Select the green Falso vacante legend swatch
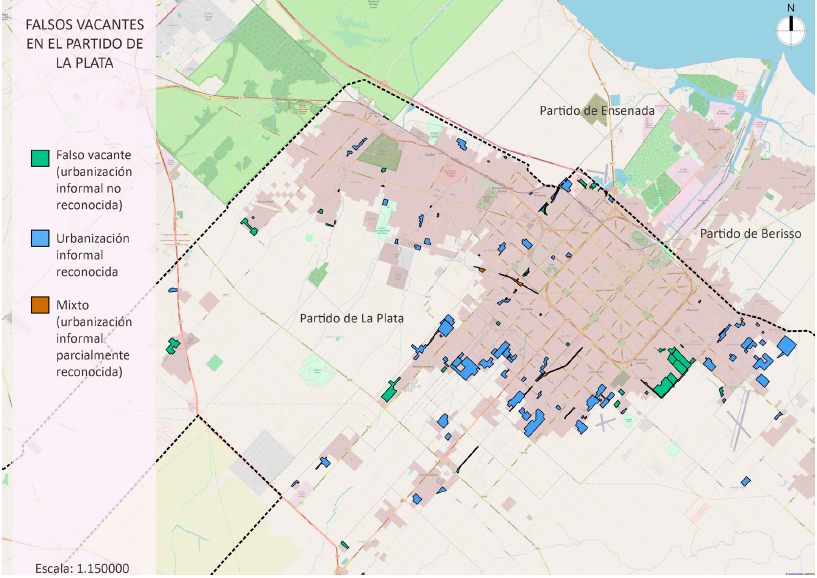 pyautogui.click(x=40, y=158)
